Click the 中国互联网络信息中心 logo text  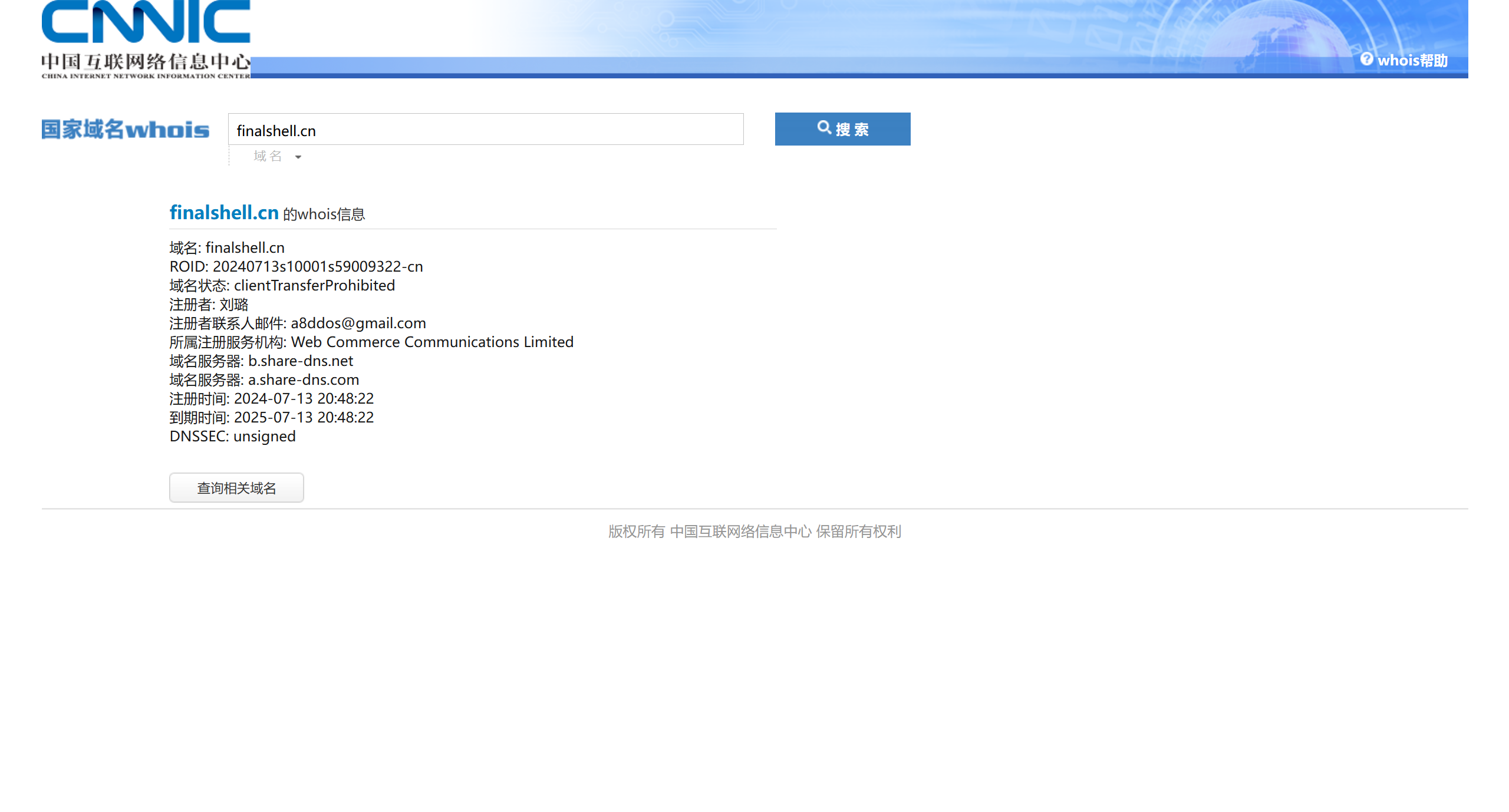point(146,62)
